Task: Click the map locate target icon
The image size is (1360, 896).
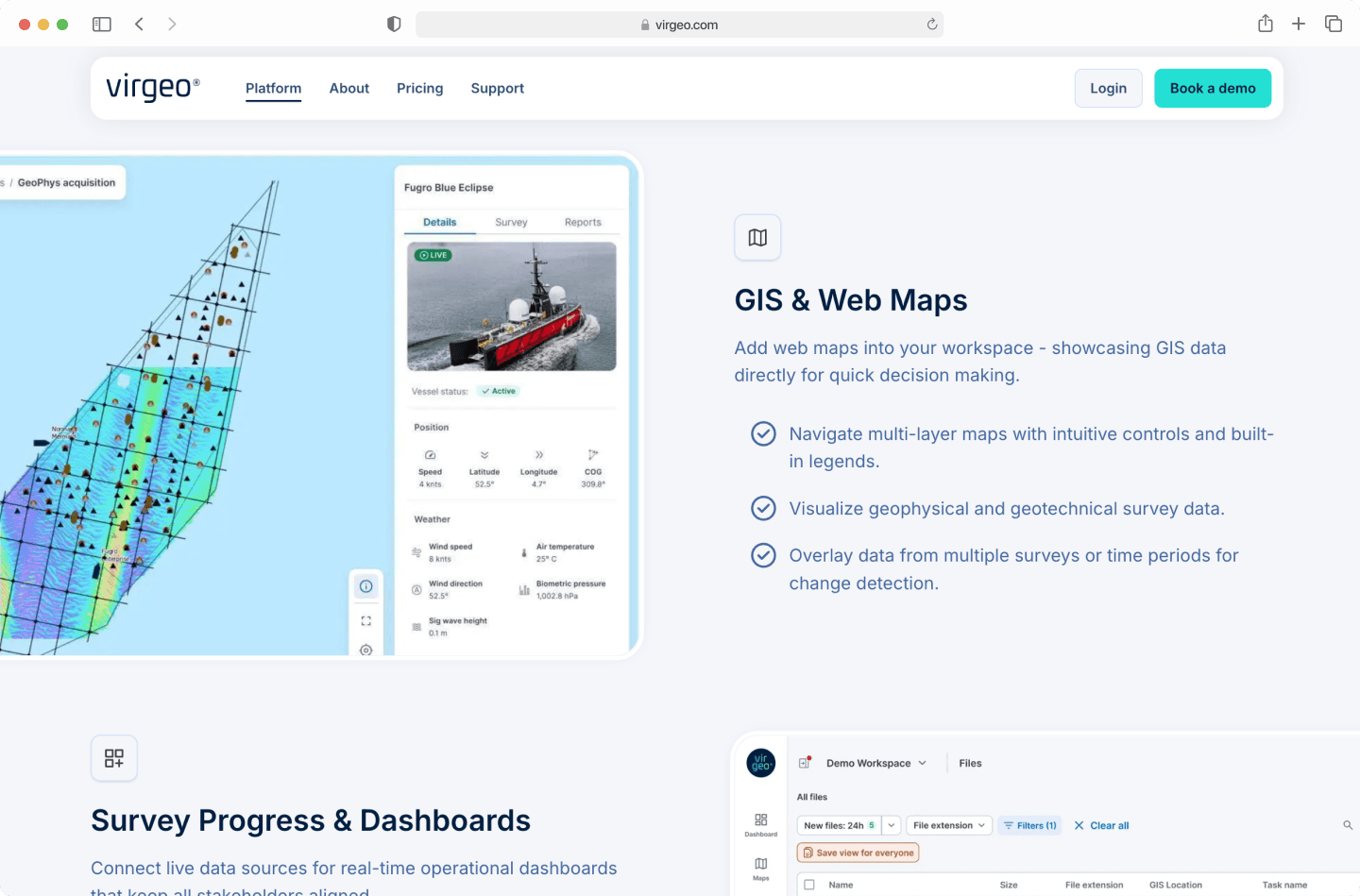Action: [366, 650]
